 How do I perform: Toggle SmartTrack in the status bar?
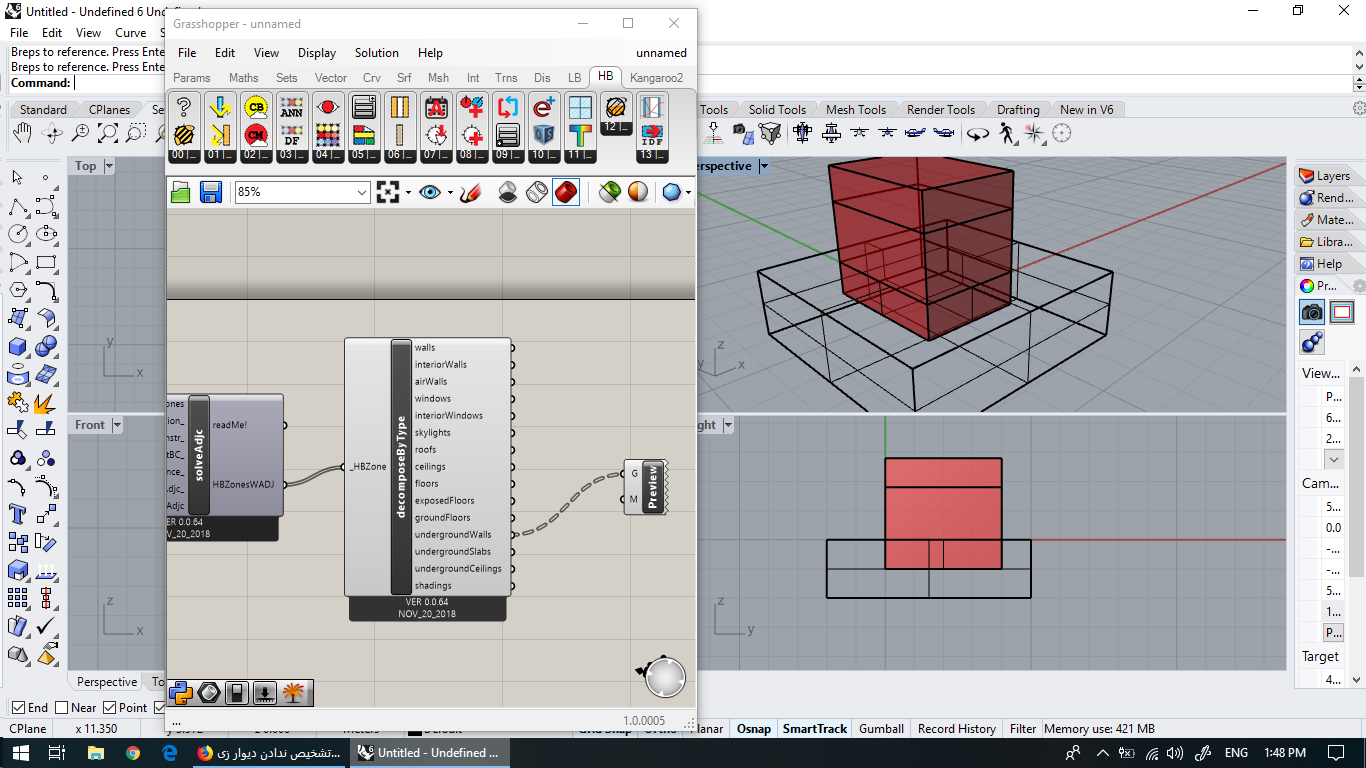(x=815, y=729)
